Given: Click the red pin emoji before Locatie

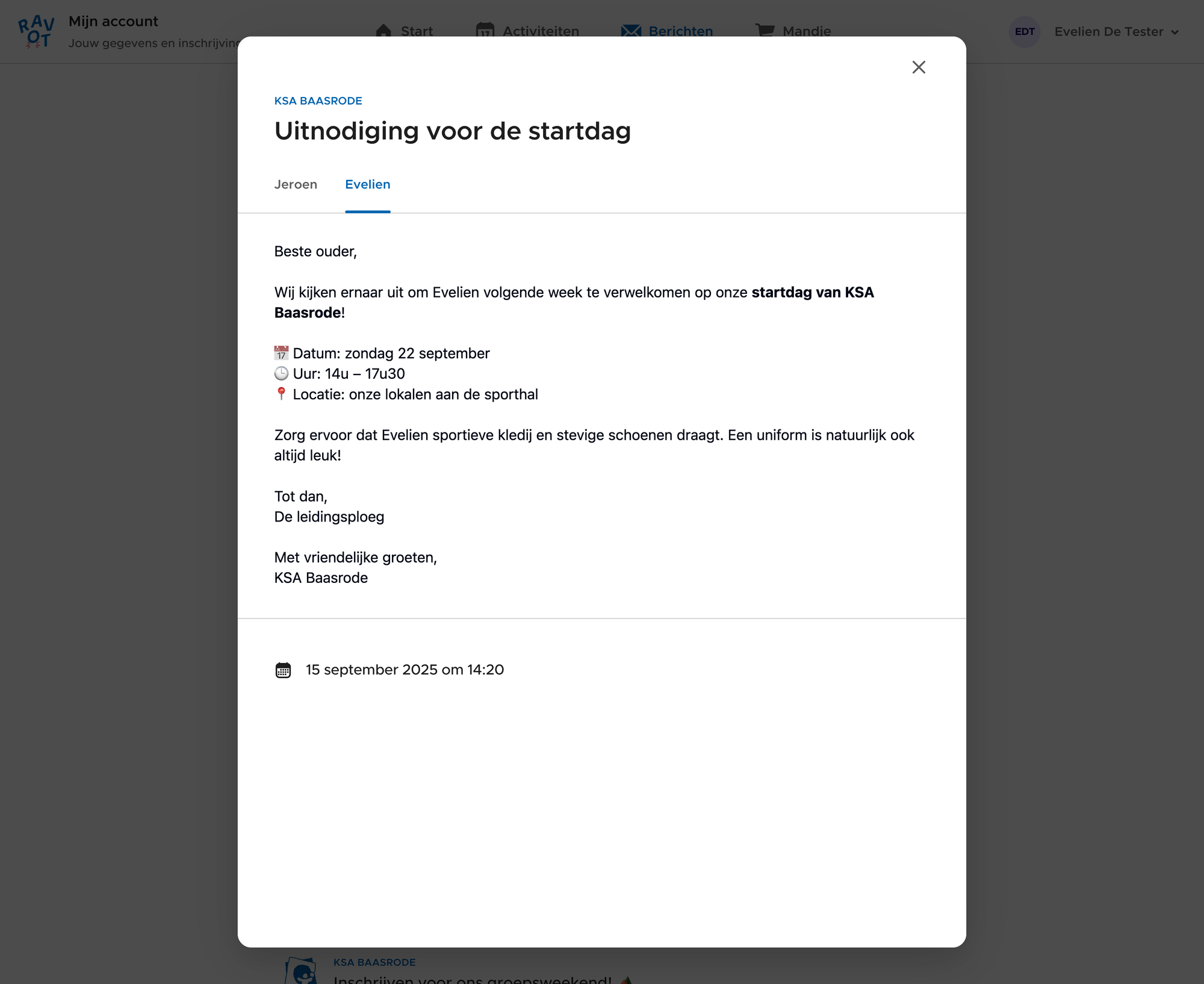Looking at the screenshot, I should click(x=281, y=394).
